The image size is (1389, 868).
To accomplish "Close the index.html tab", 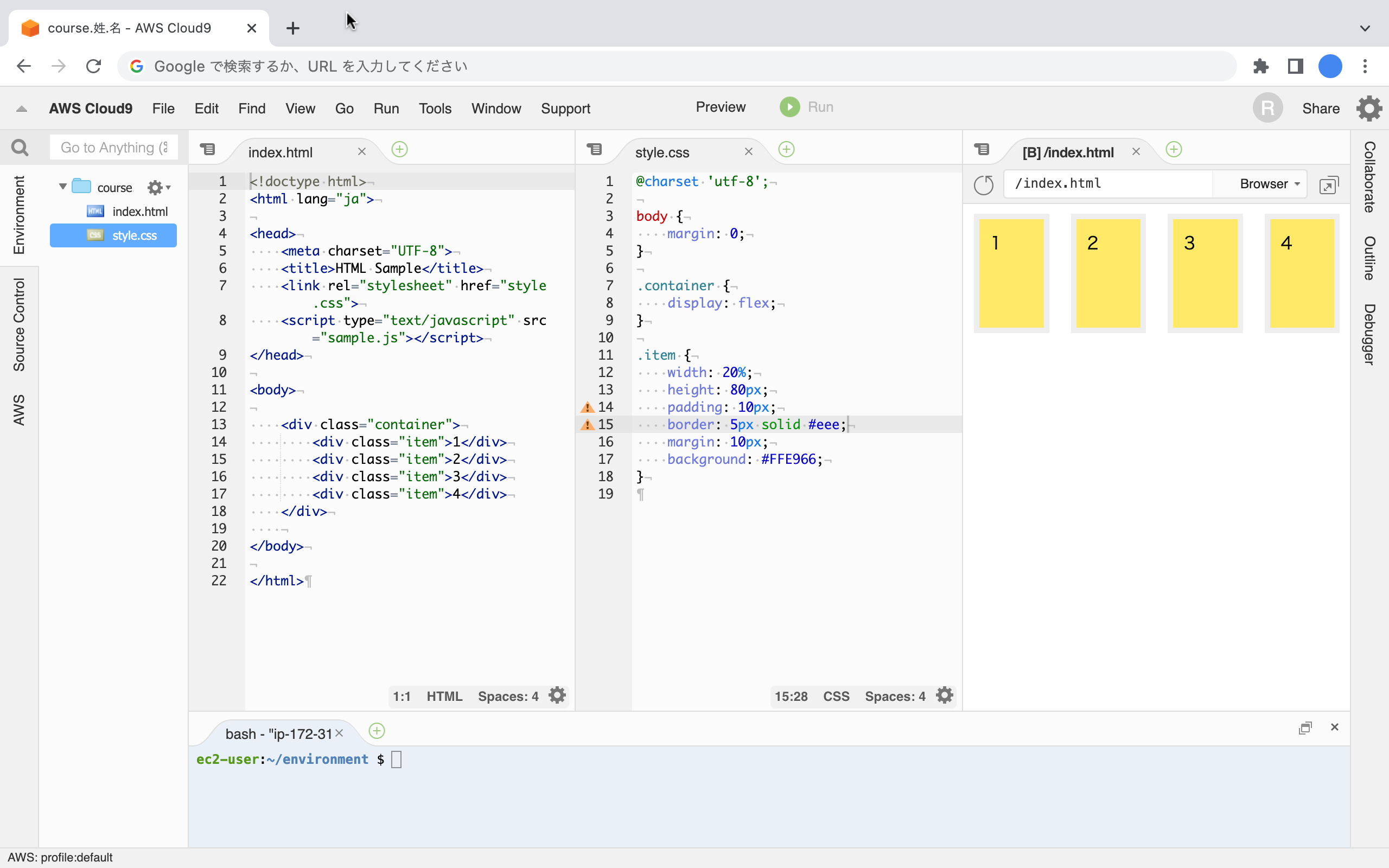I will click(361, 151).
